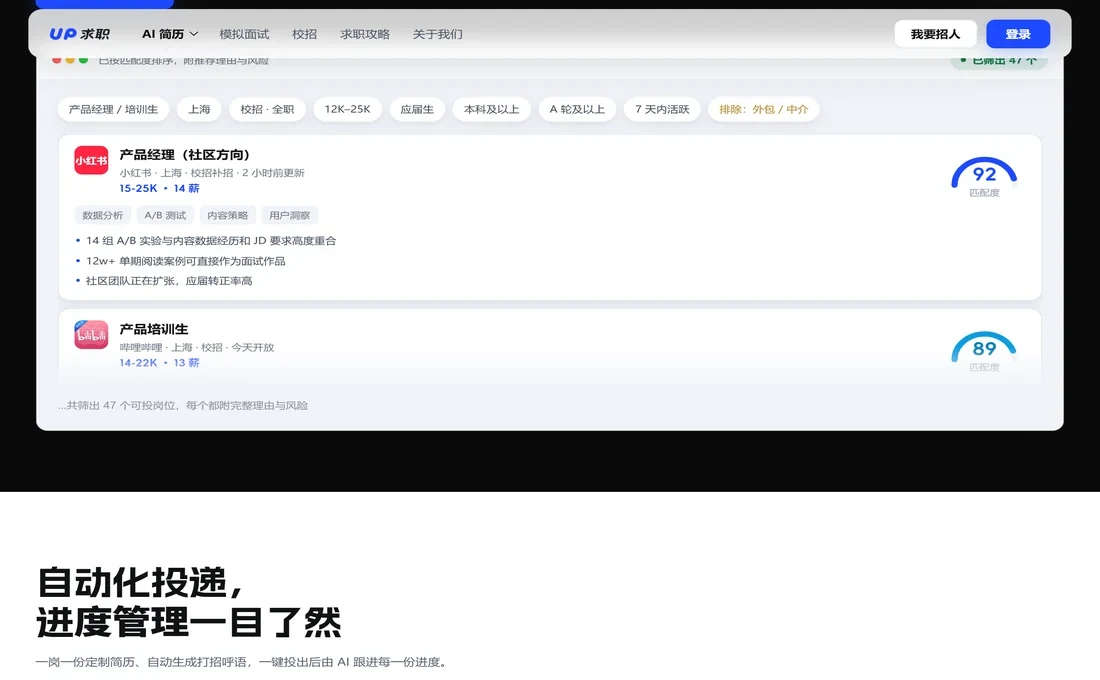Click the 共筛出 47 个可投岗位 summary text
Viewport: 1100px width, 680px height.
(183, 406)
